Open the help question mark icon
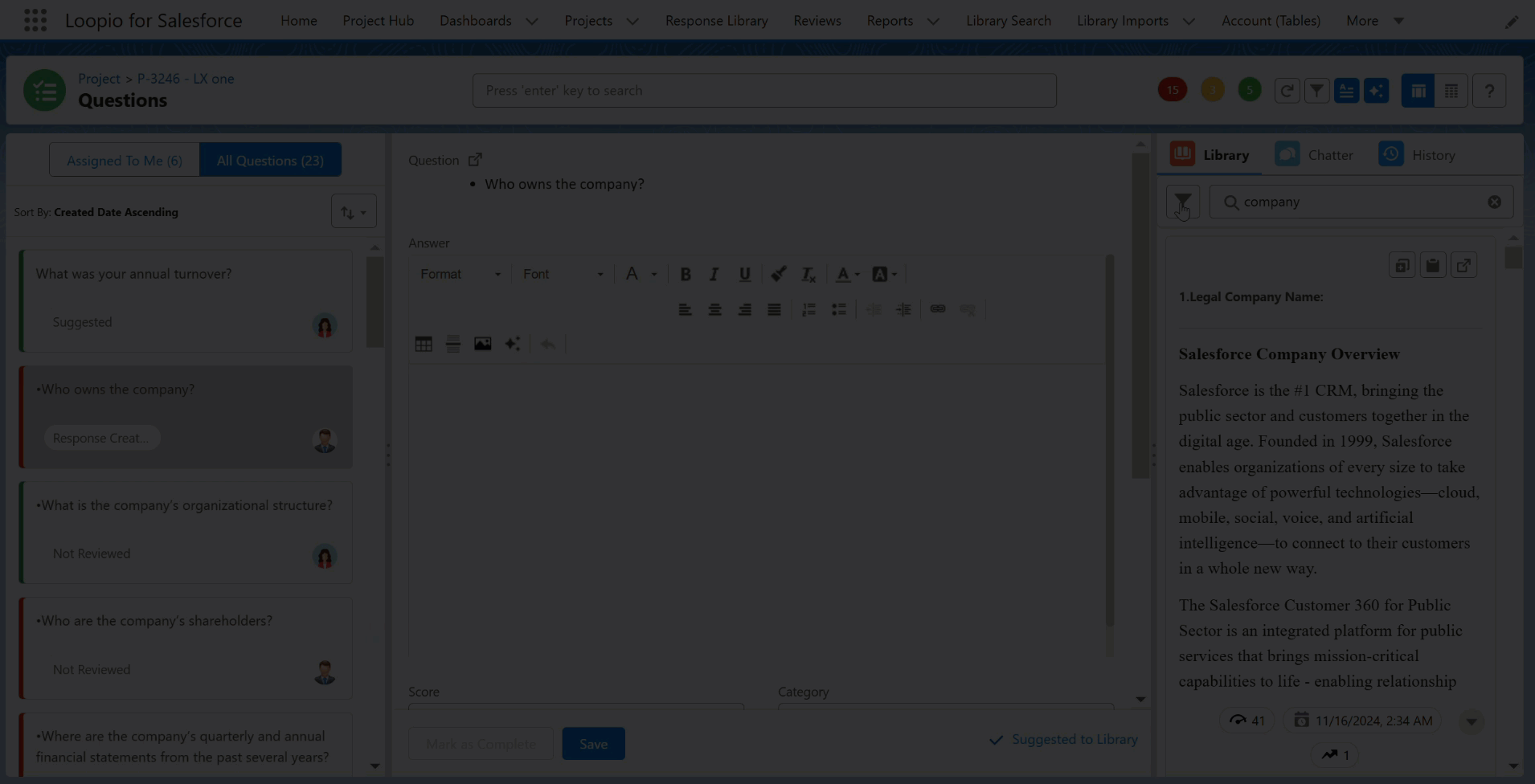1535x784 pixels. (x=1489, y=91)
